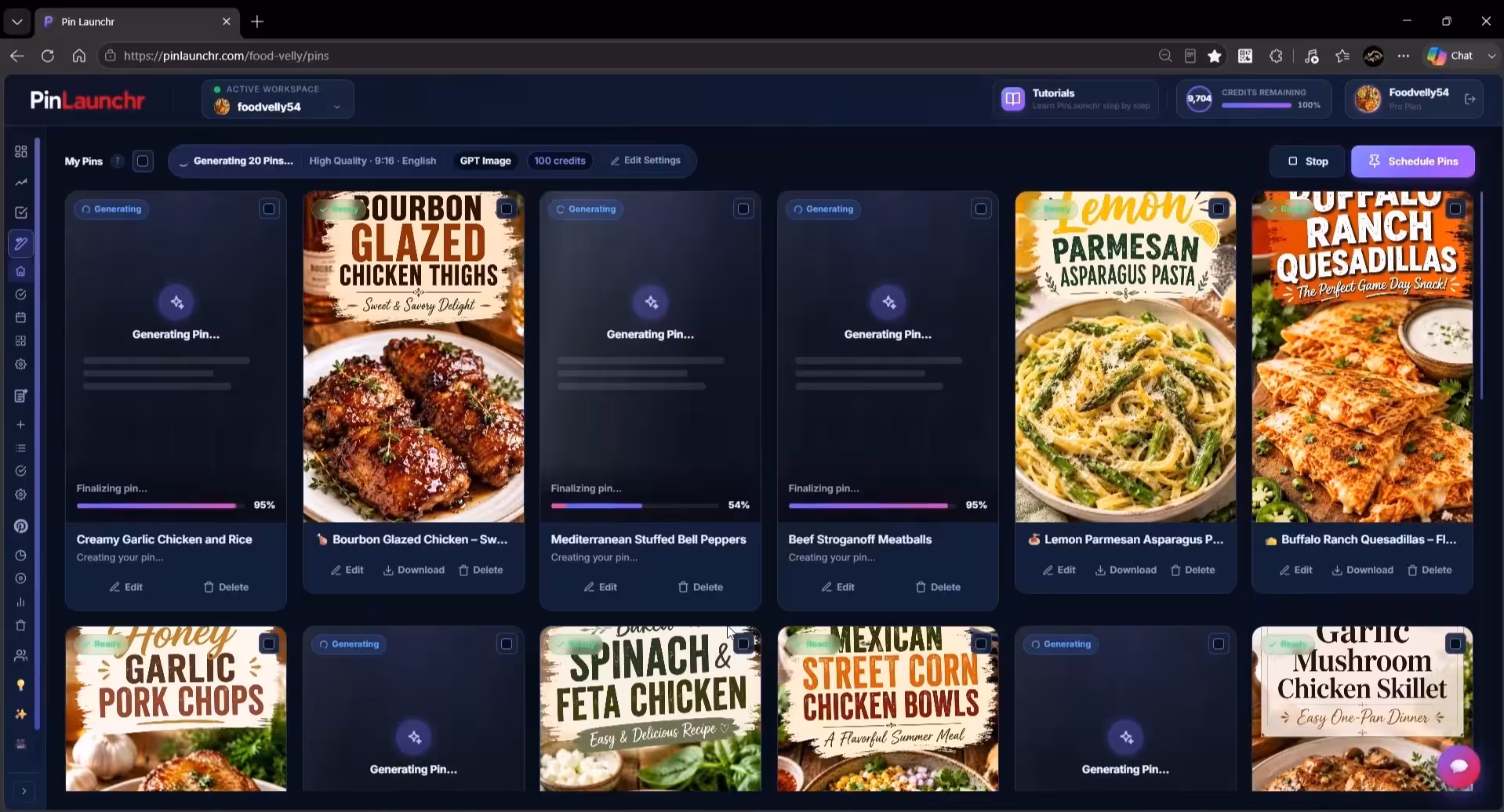
Task: Click the yellow lightbulb sidebar icon
Action: tap(21, 685)
